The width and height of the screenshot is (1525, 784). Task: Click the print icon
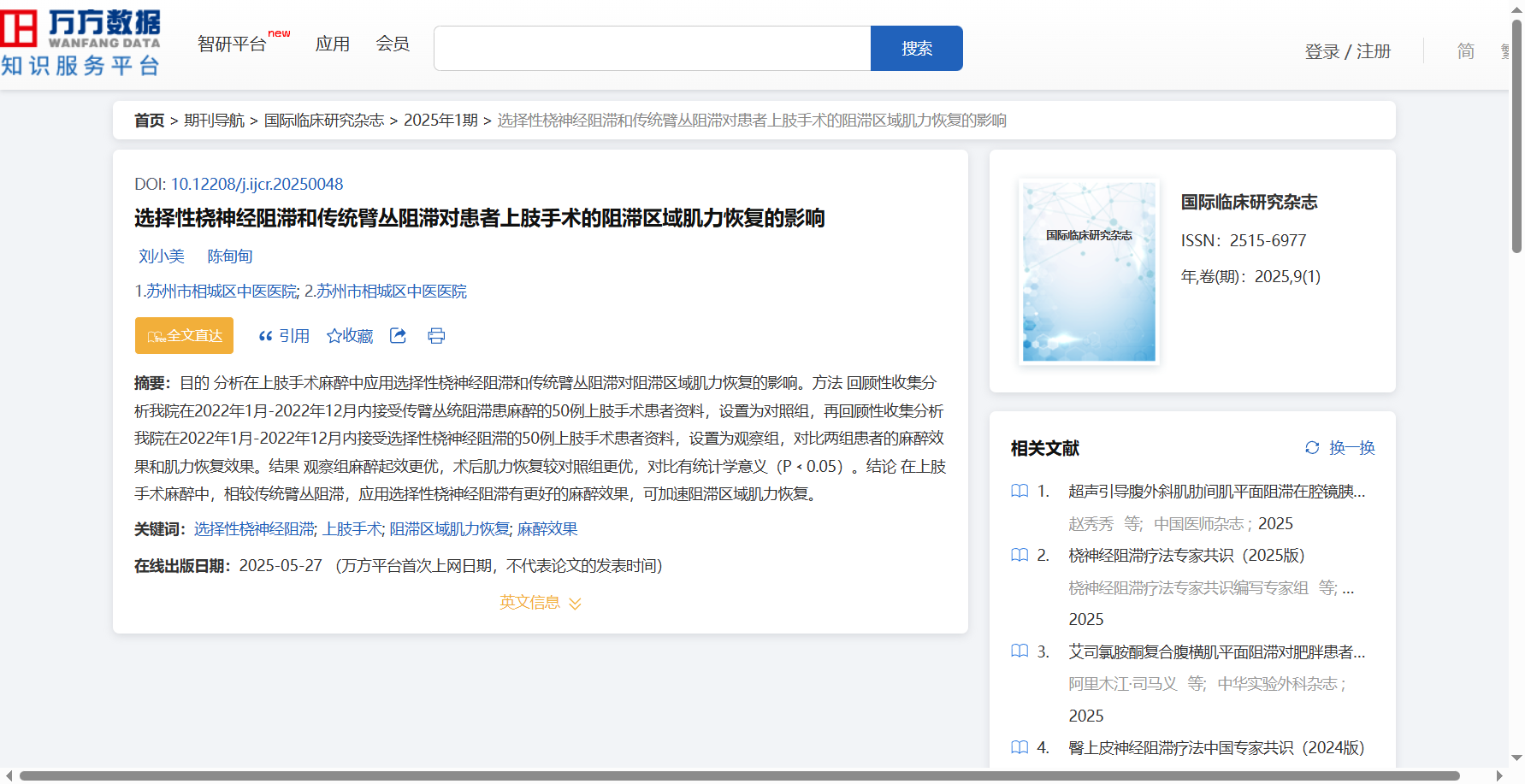click(436, 336)
